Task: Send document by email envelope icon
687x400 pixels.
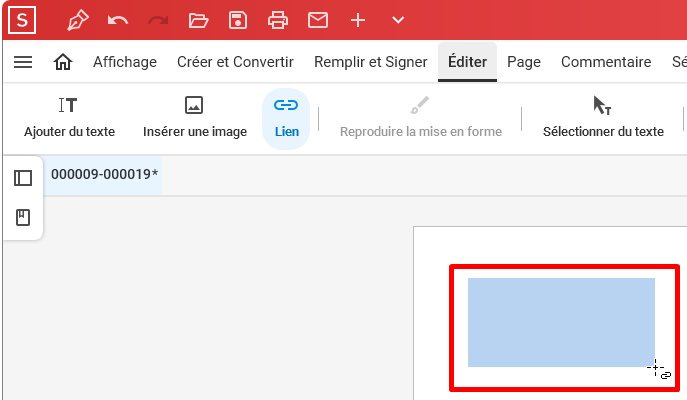Action: tap(318, 20)
